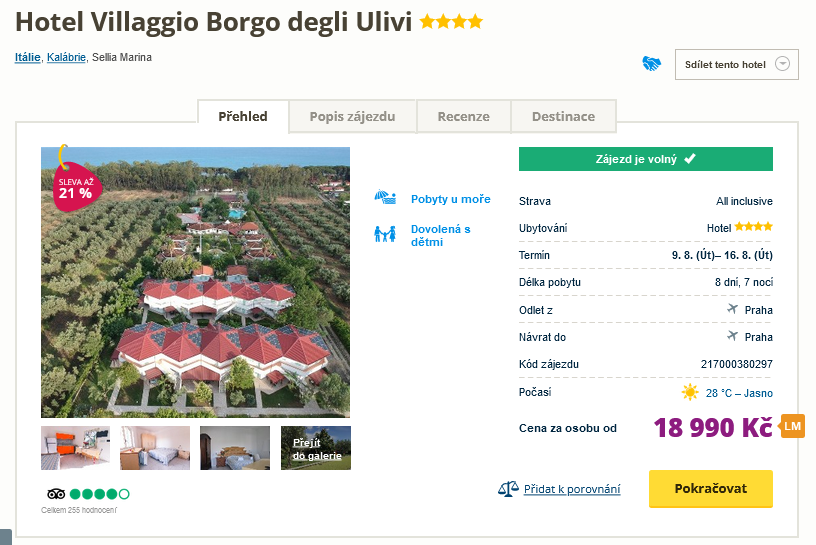Click the sun weather icon
The height and width of the screenshot is (545, 816).
click(x=690, y=392)
